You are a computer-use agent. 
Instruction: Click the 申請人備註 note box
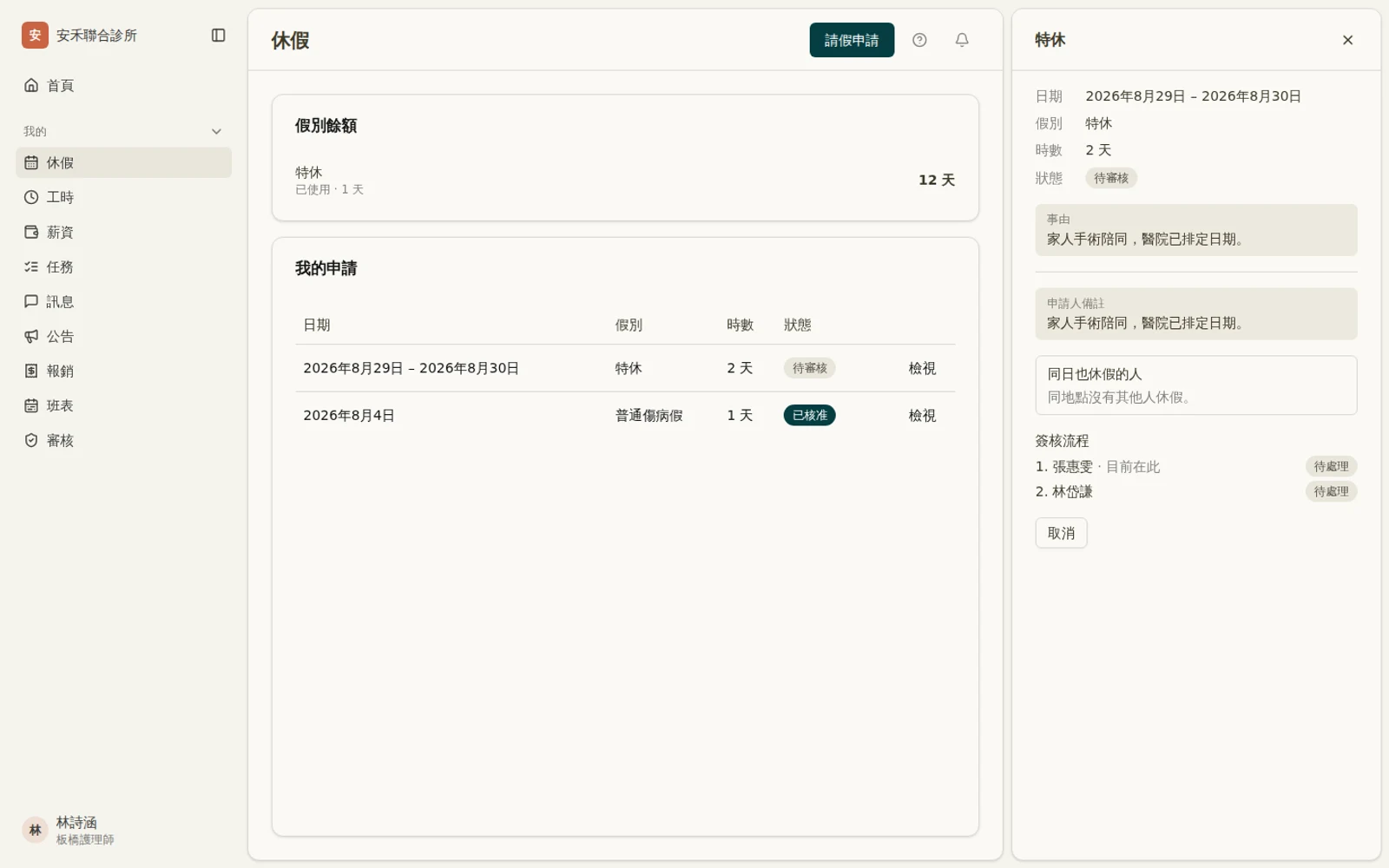click(x=1196, y=313)
